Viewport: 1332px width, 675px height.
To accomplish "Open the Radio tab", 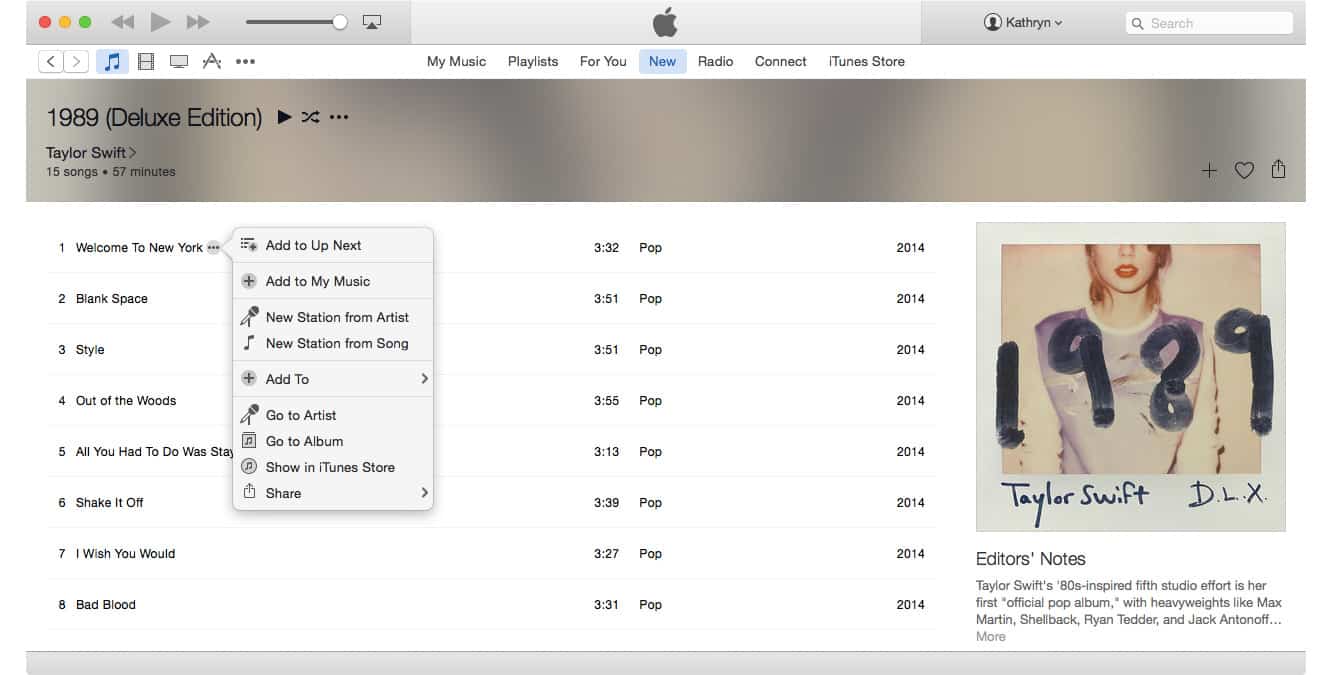I will (x=715, y=61).
